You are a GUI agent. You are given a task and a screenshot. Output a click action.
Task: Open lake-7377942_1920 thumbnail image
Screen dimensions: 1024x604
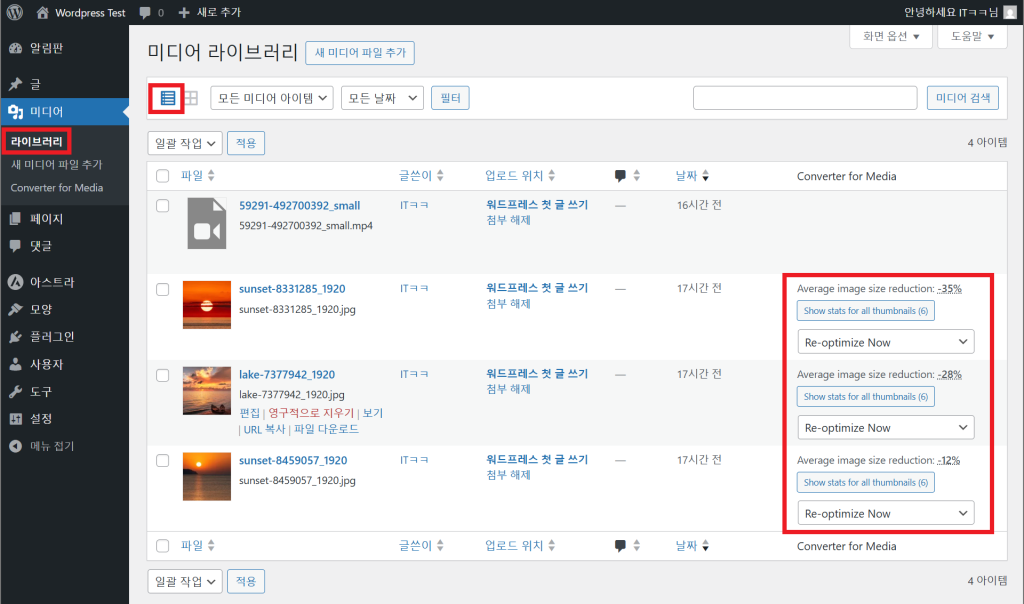[x=206, y=390]
